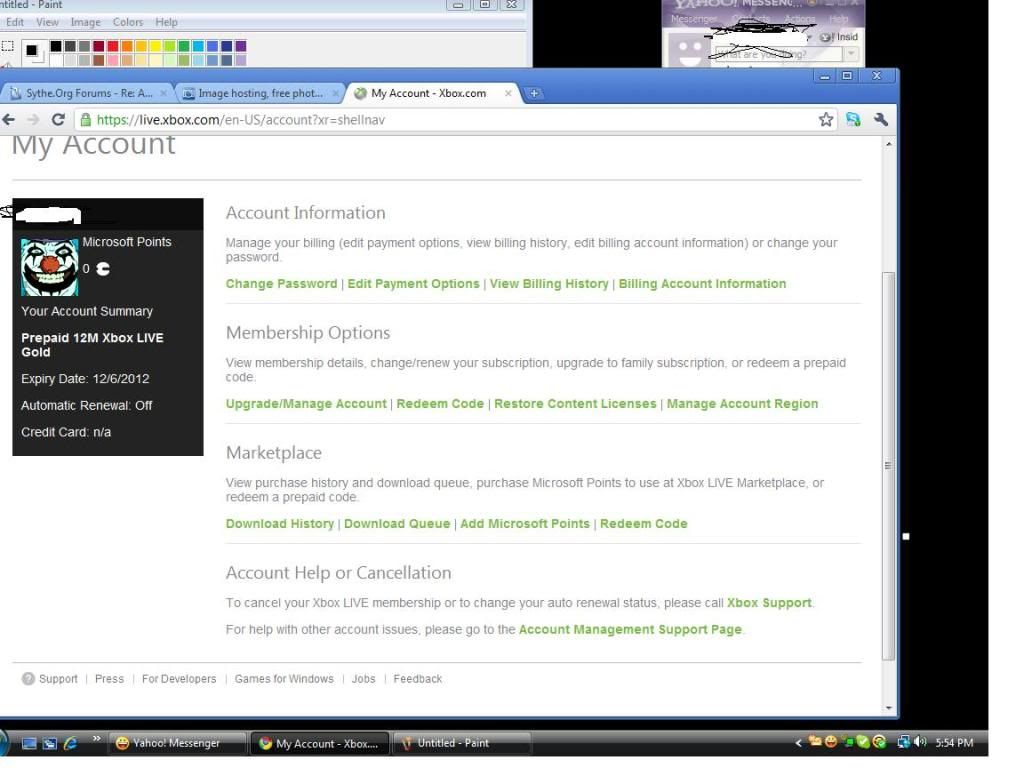Image resolution: width=1024 pixels, height=768 pixels.
Task: Click Restore Content Licenses link
Action: click(x=575, y=404)
